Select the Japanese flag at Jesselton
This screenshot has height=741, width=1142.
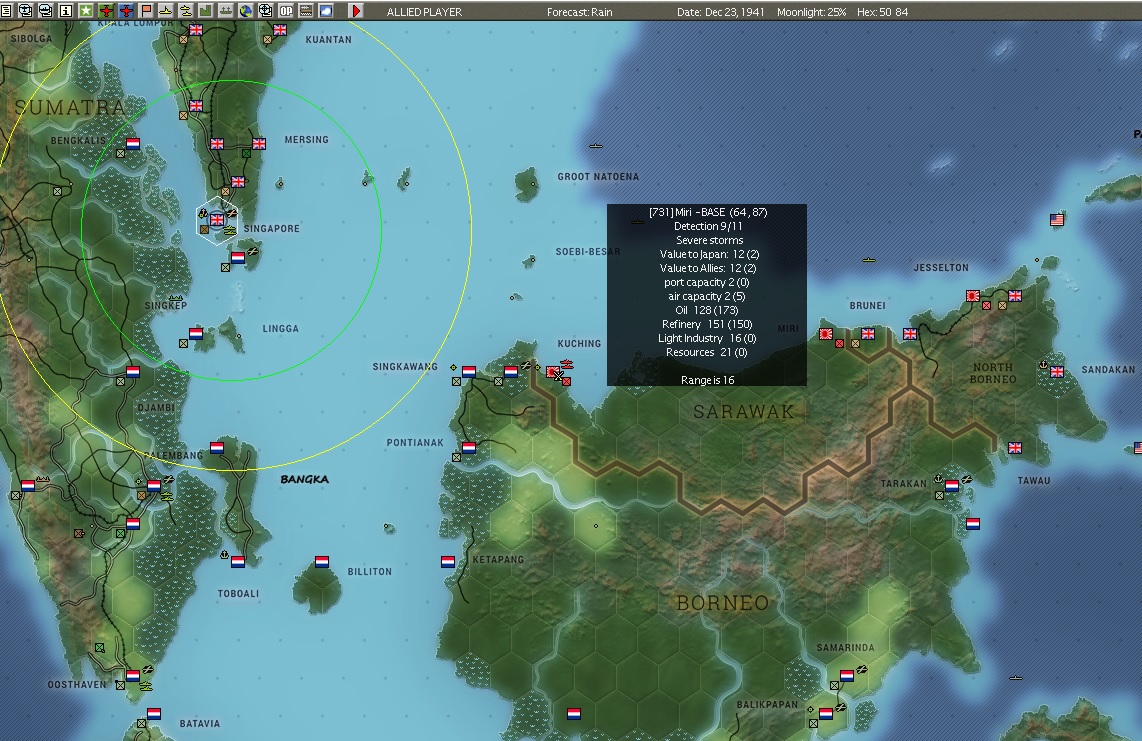[972, 296]
